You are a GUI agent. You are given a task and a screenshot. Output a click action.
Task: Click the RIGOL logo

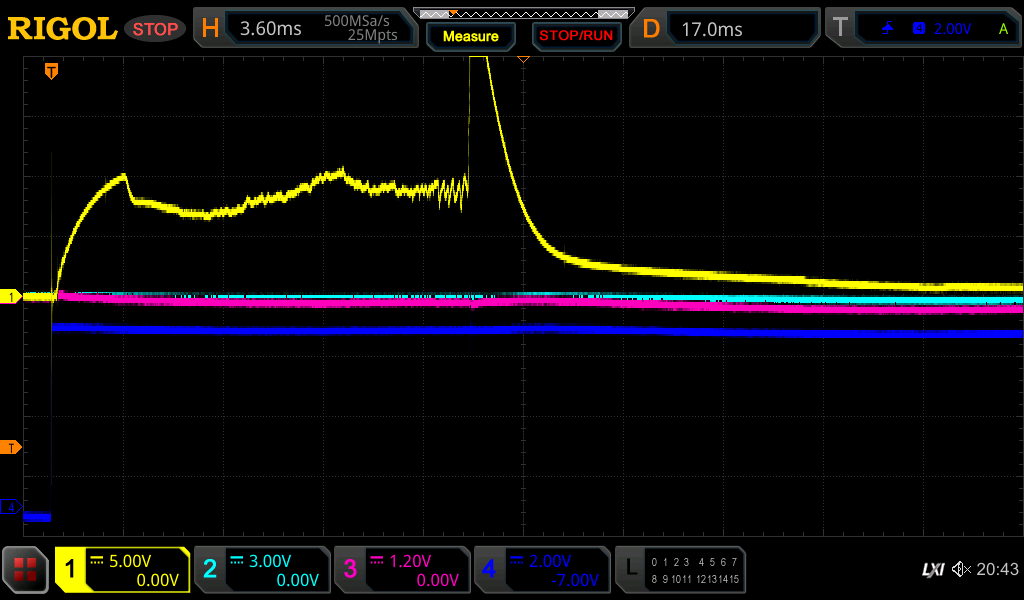point(62,29)
